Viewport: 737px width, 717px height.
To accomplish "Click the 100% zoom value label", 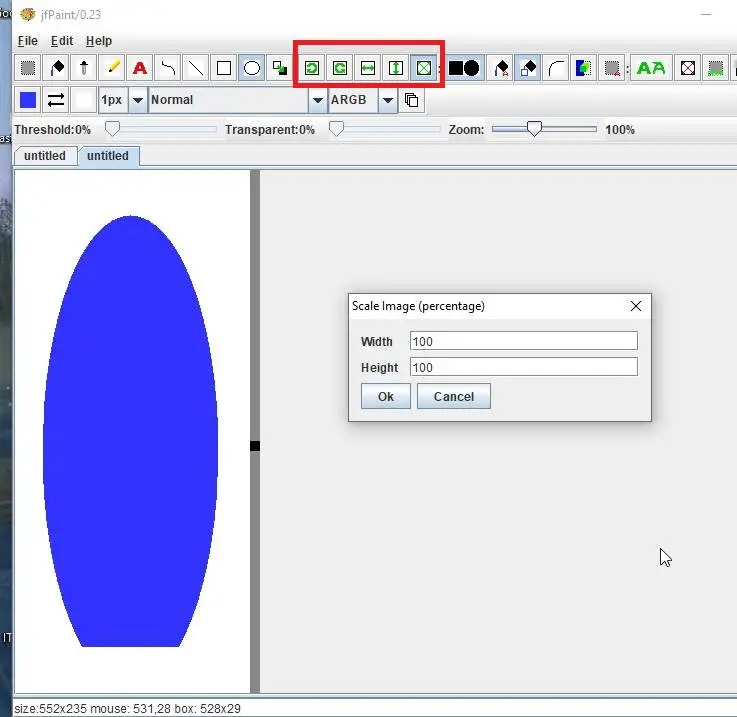I will [x=619, y=130].
